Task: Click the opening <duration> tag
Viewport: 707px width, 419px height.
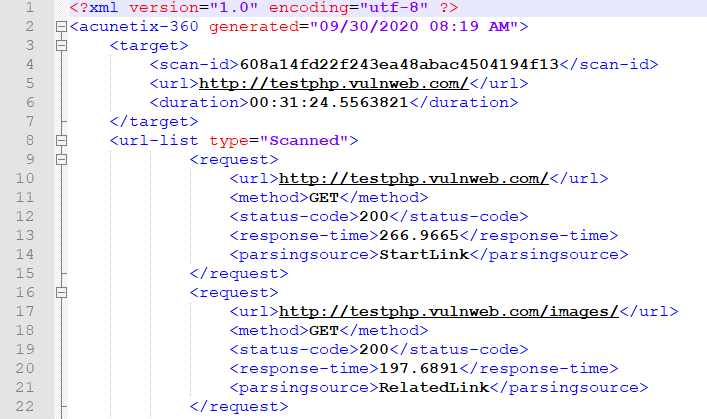Action: pyautogui.click(x=199, y=103)
